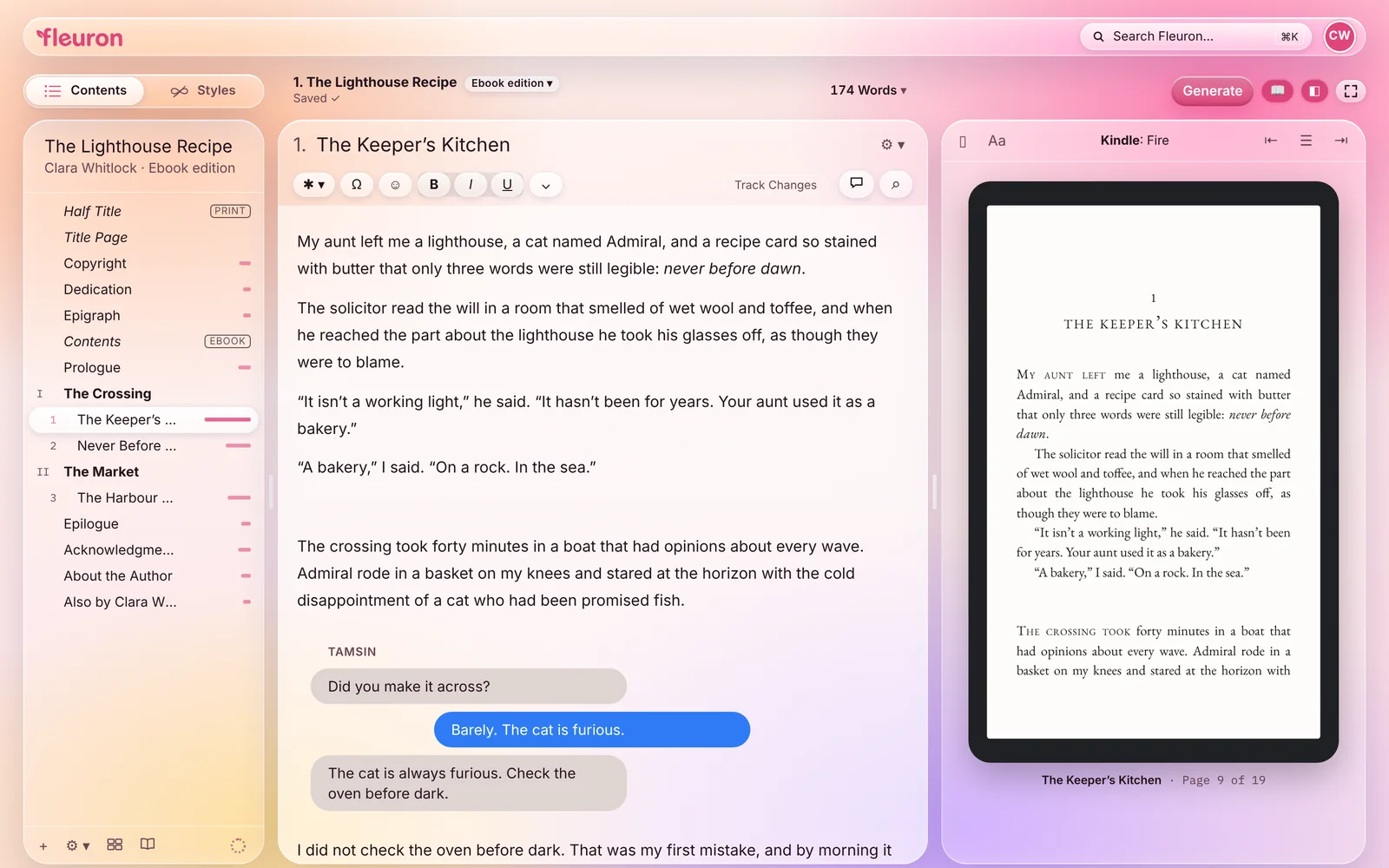Screen dimensions: 1389x868
Task: Click the Fleuron logo
Action: (80, 37)
